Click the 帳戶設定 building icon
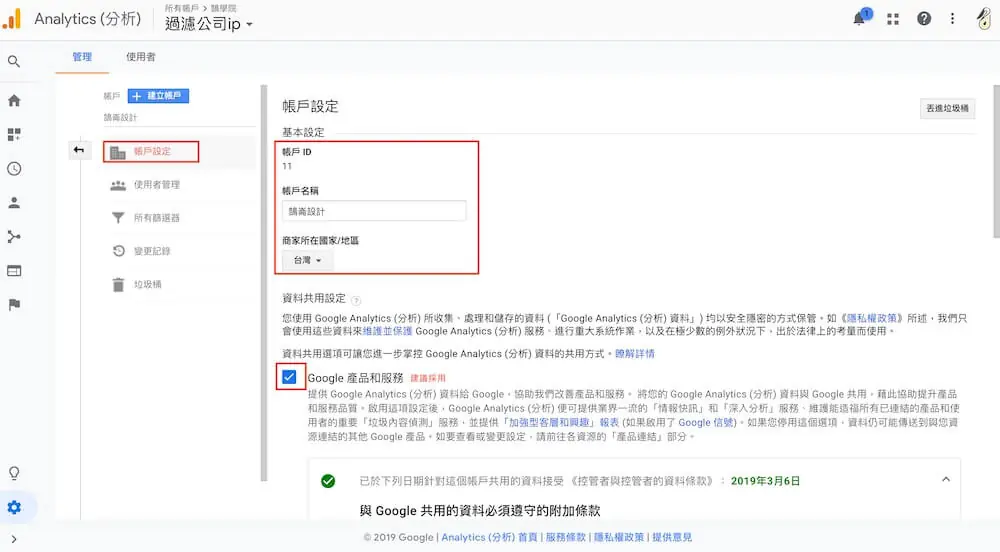1000x552 pixels. (118, 152)
